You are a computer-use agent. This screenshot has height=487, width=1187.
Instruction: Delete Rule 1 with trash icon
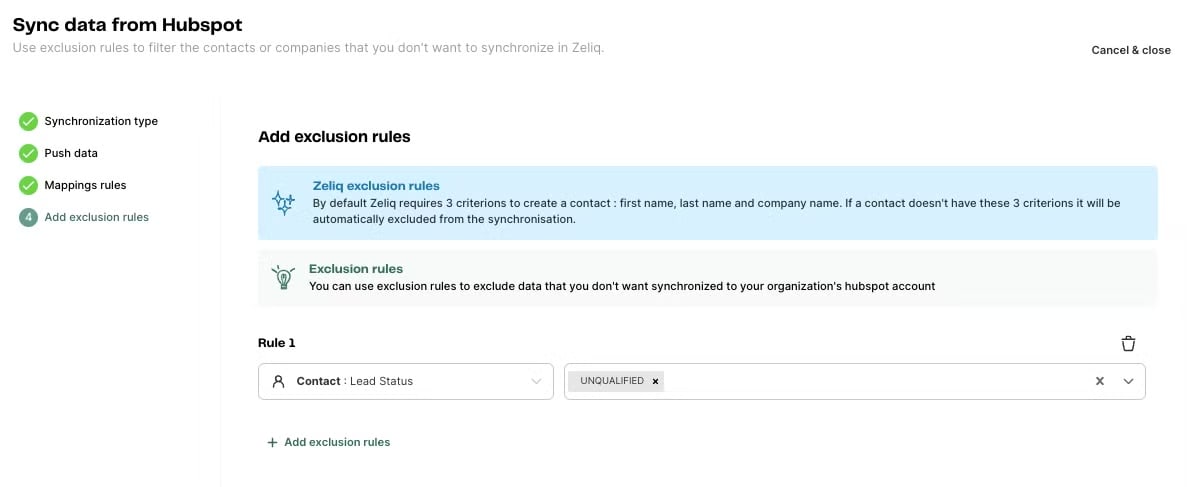(x=1128, y=344)
